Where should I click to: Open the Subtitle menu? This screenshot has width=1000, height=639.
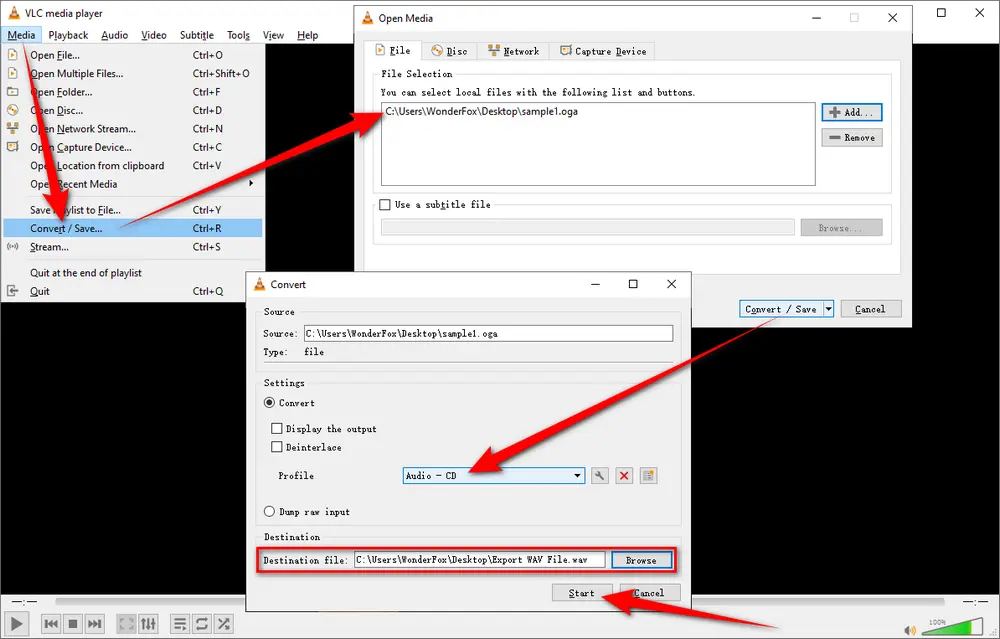click(196, 35)
